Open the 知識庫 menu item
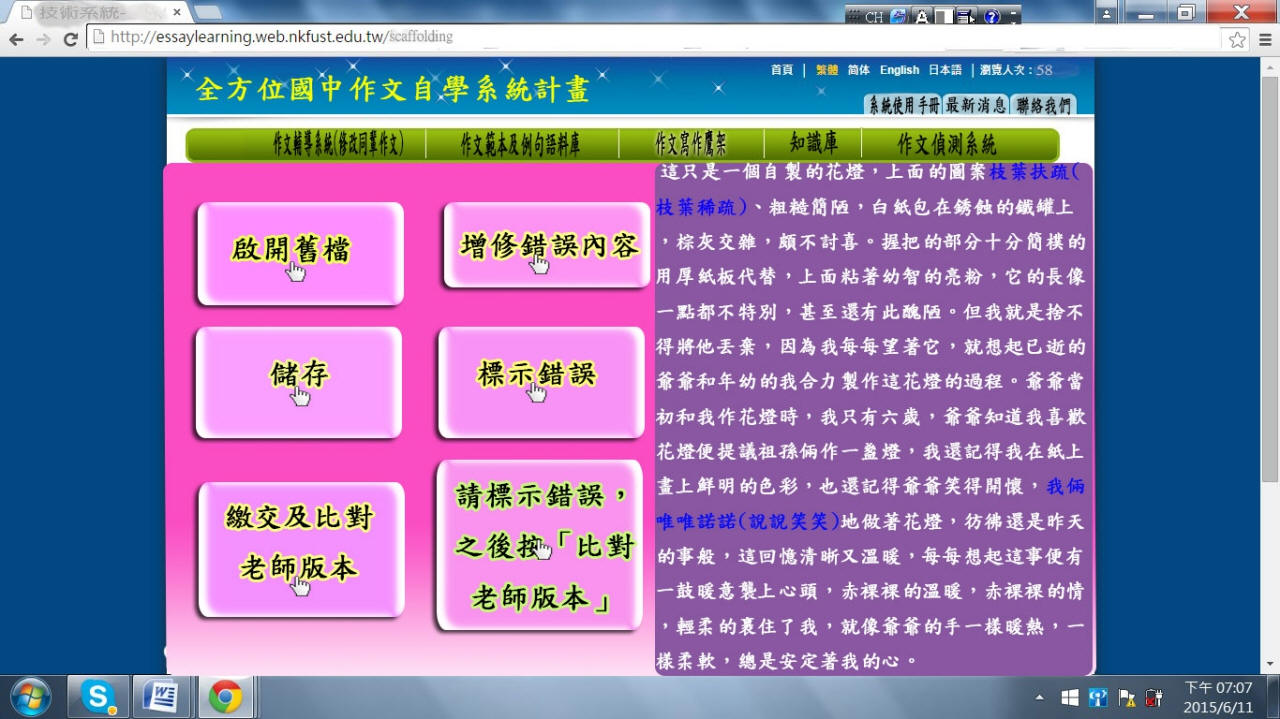 pyautogui.click(x=813, y=144)
